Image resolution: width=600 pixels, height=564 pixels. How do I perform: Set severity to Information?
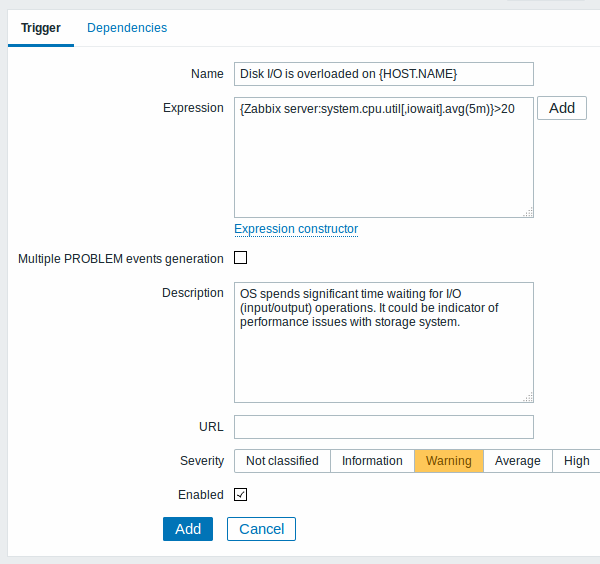point(372,461)
